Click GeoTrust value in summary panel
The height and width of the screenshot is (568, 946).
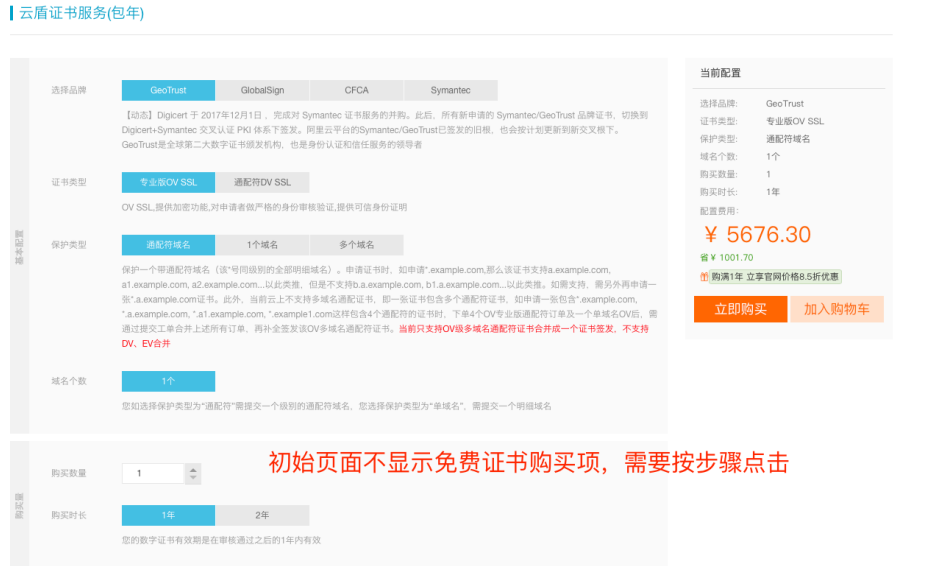785,103
